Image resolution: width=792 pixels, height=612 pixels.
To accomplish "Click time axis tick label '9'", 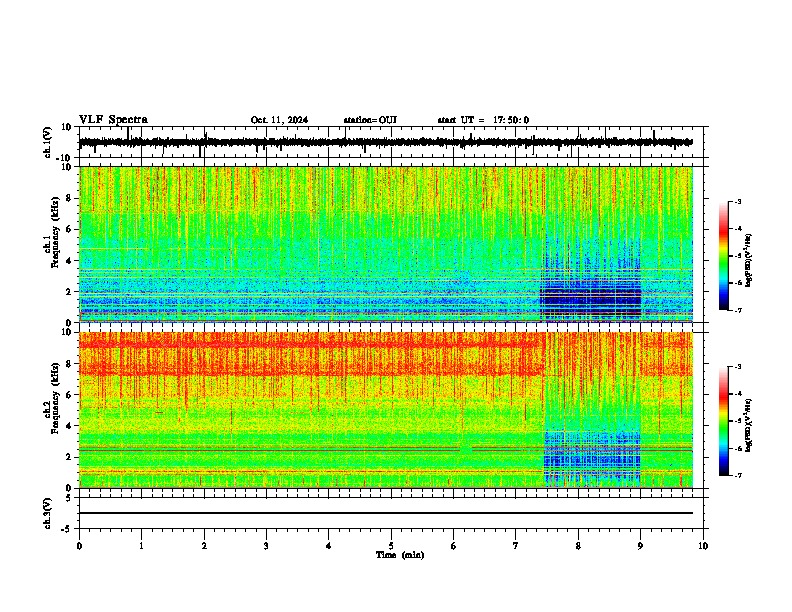I will coord(640,546).
